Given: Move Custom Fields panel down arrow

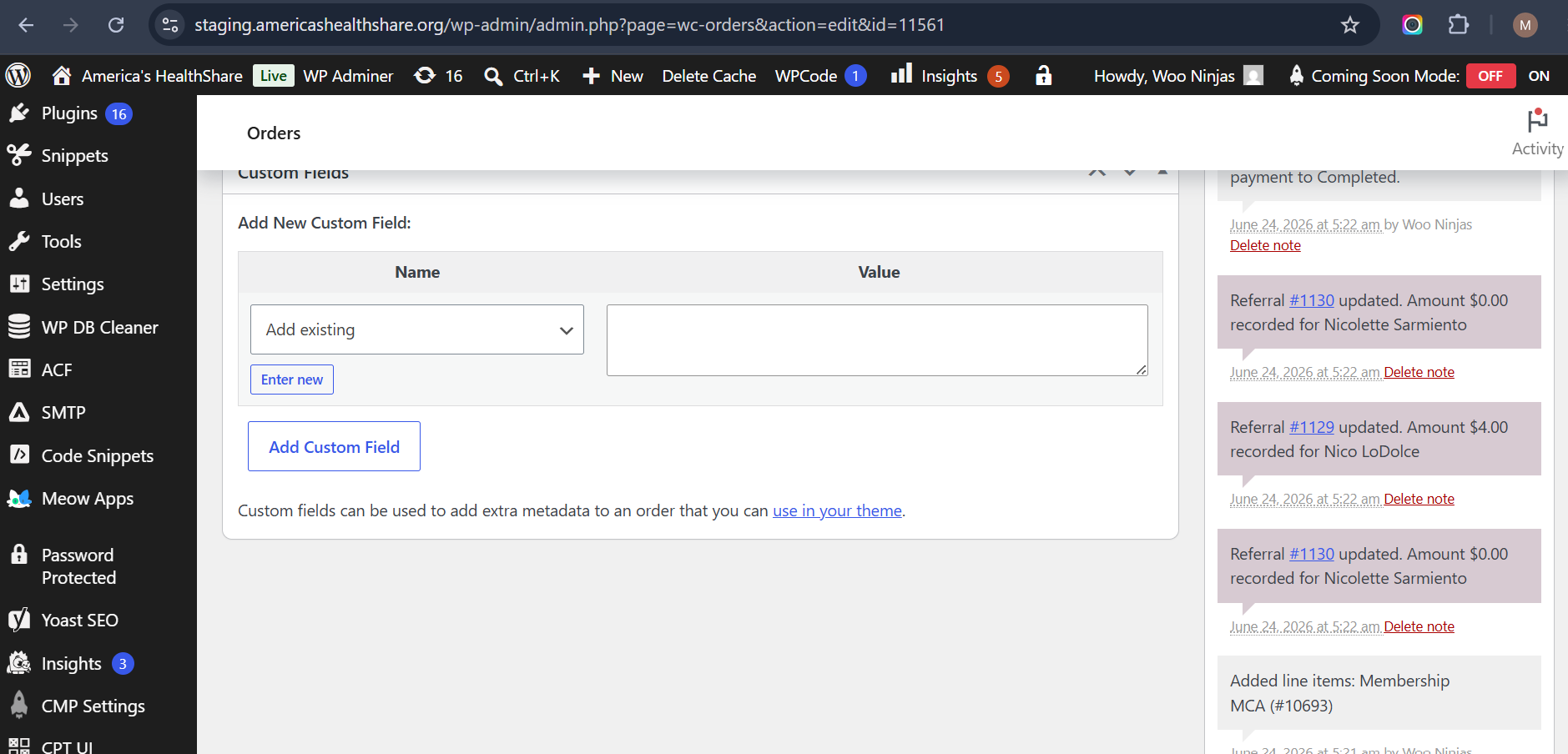Looking at the screenshot, I should [x=1129, y=173].
